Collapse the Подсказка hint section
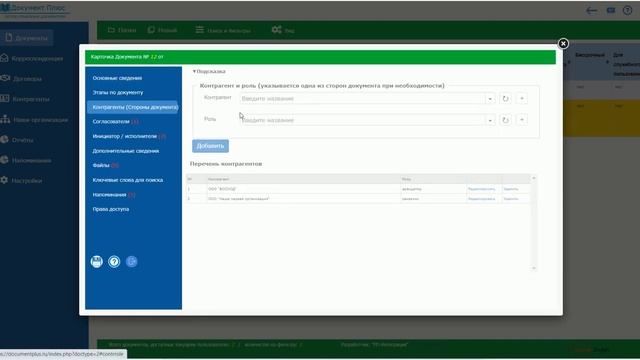 [x=209, y=71]
